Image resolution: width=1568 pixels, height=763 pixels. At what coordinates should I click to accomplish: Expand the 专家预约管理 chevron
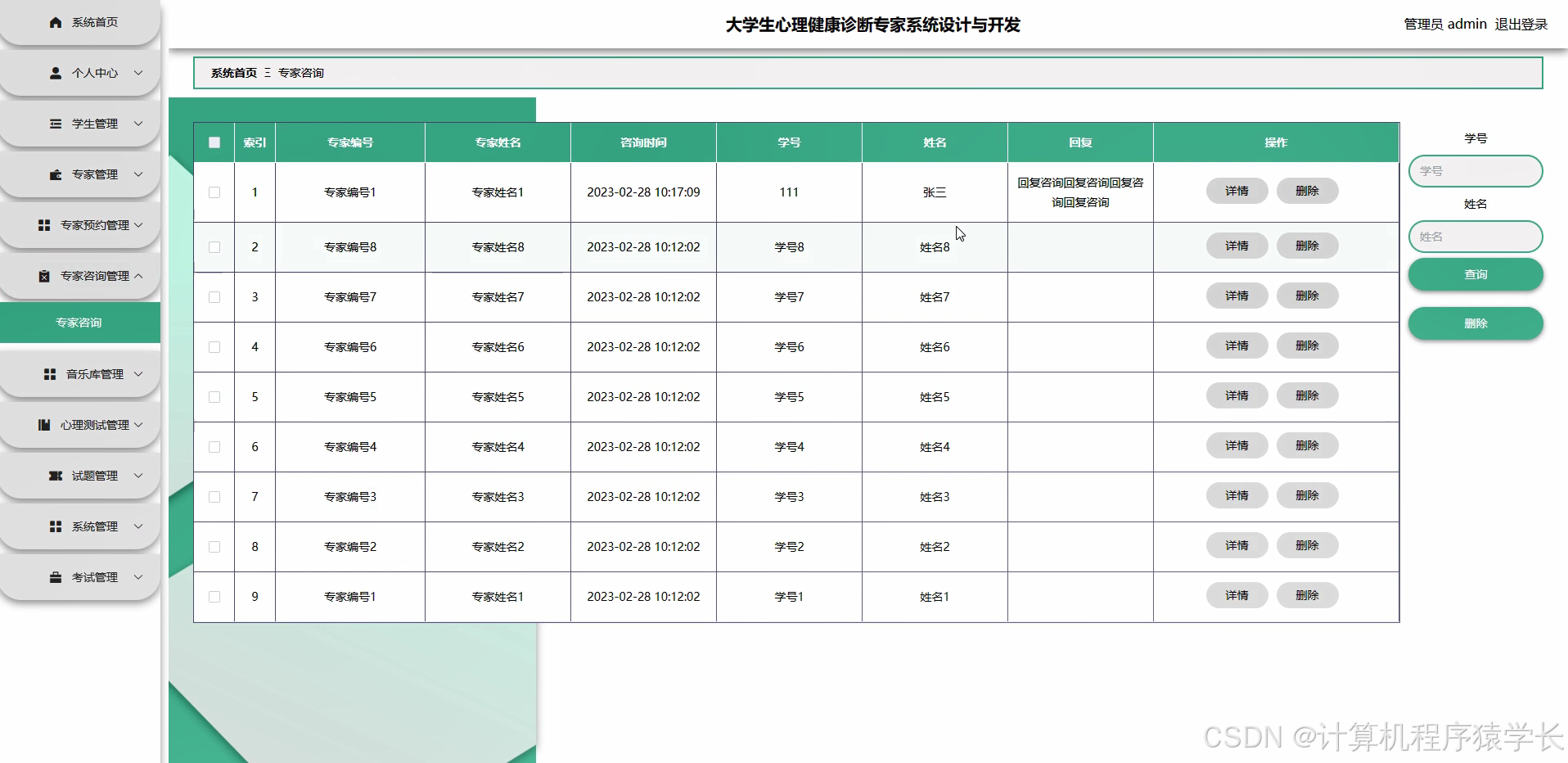tap(138, 225)
